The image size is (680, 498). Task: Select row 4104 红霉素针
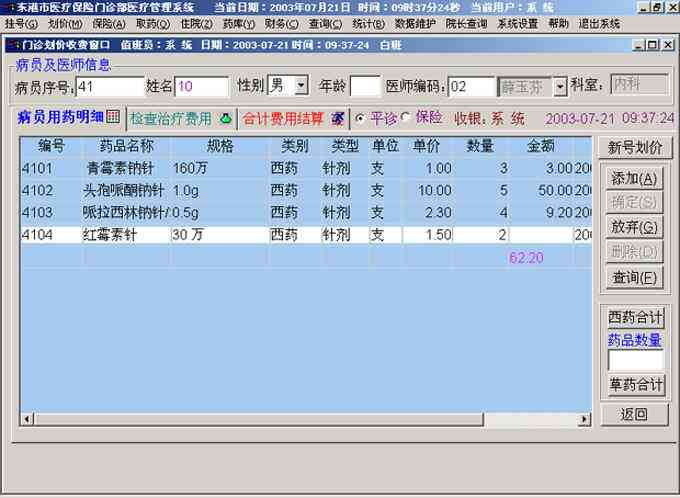point(306,235)
